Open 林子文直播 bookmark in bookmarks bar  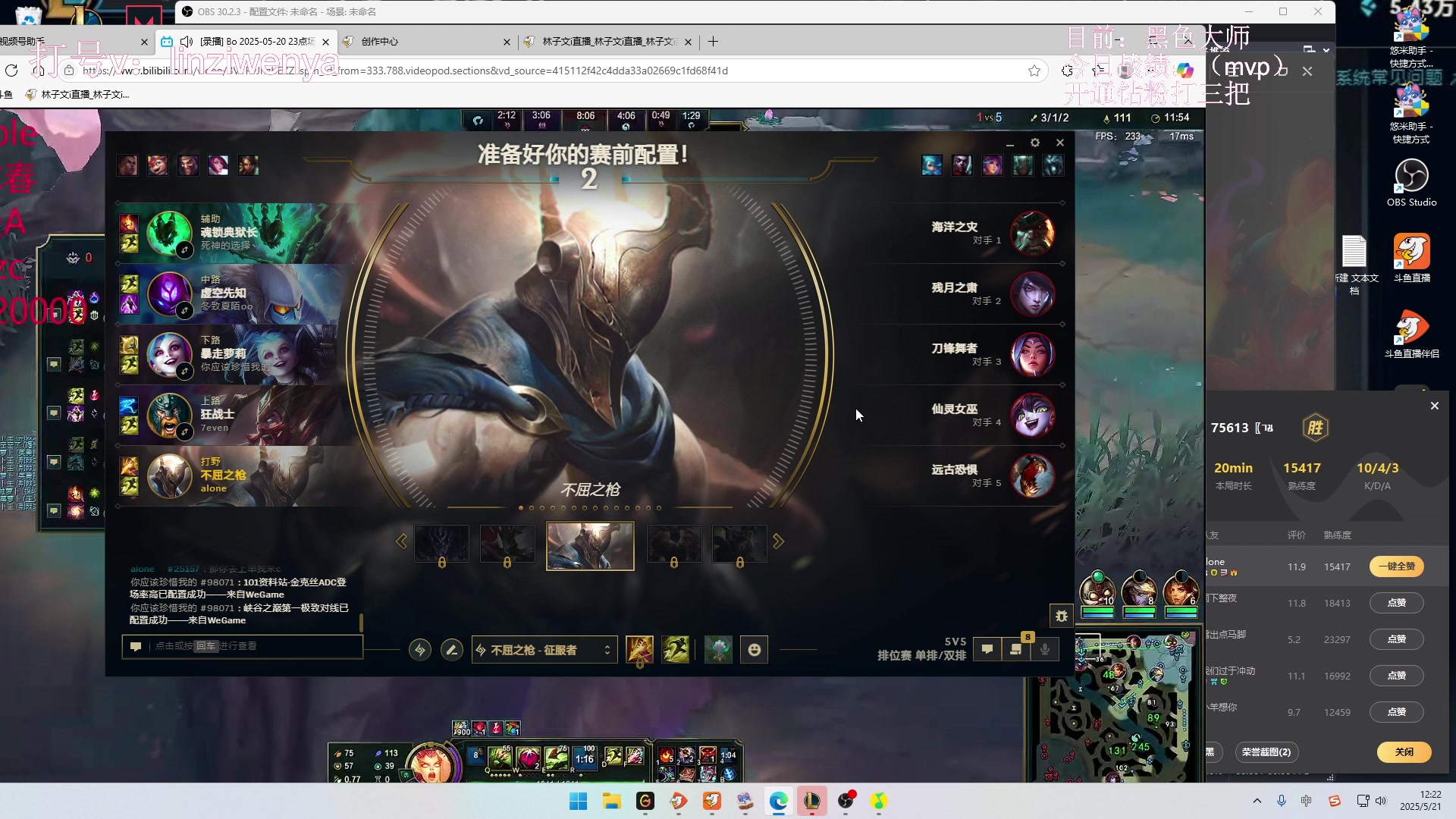point(77,95)
